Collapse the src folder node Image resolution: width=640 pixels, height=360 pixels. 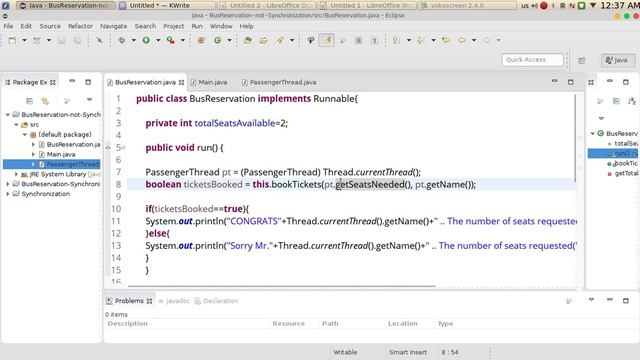(16, 124)
